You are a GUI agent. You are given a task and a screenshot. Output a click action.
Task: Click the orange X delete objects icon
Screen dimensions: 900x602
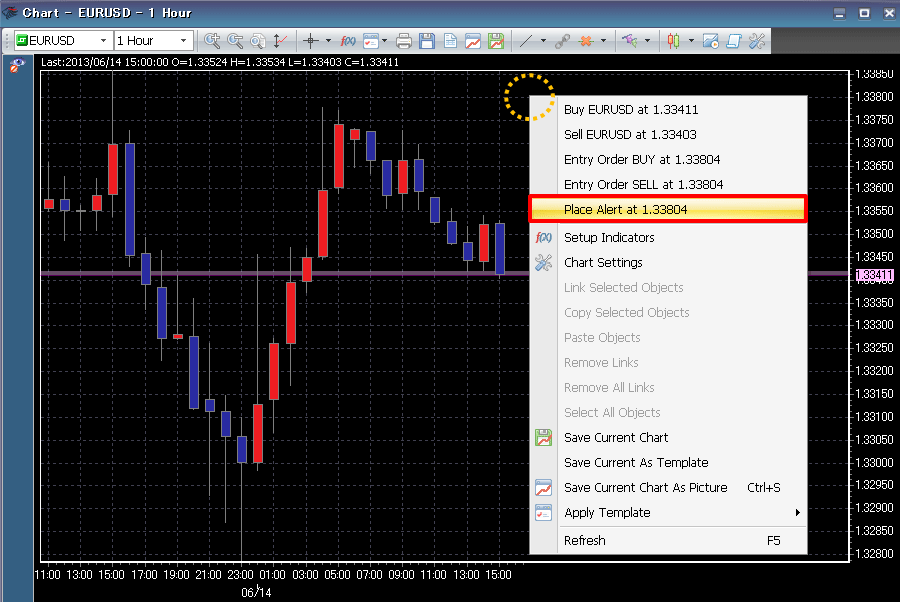(586, 41)
